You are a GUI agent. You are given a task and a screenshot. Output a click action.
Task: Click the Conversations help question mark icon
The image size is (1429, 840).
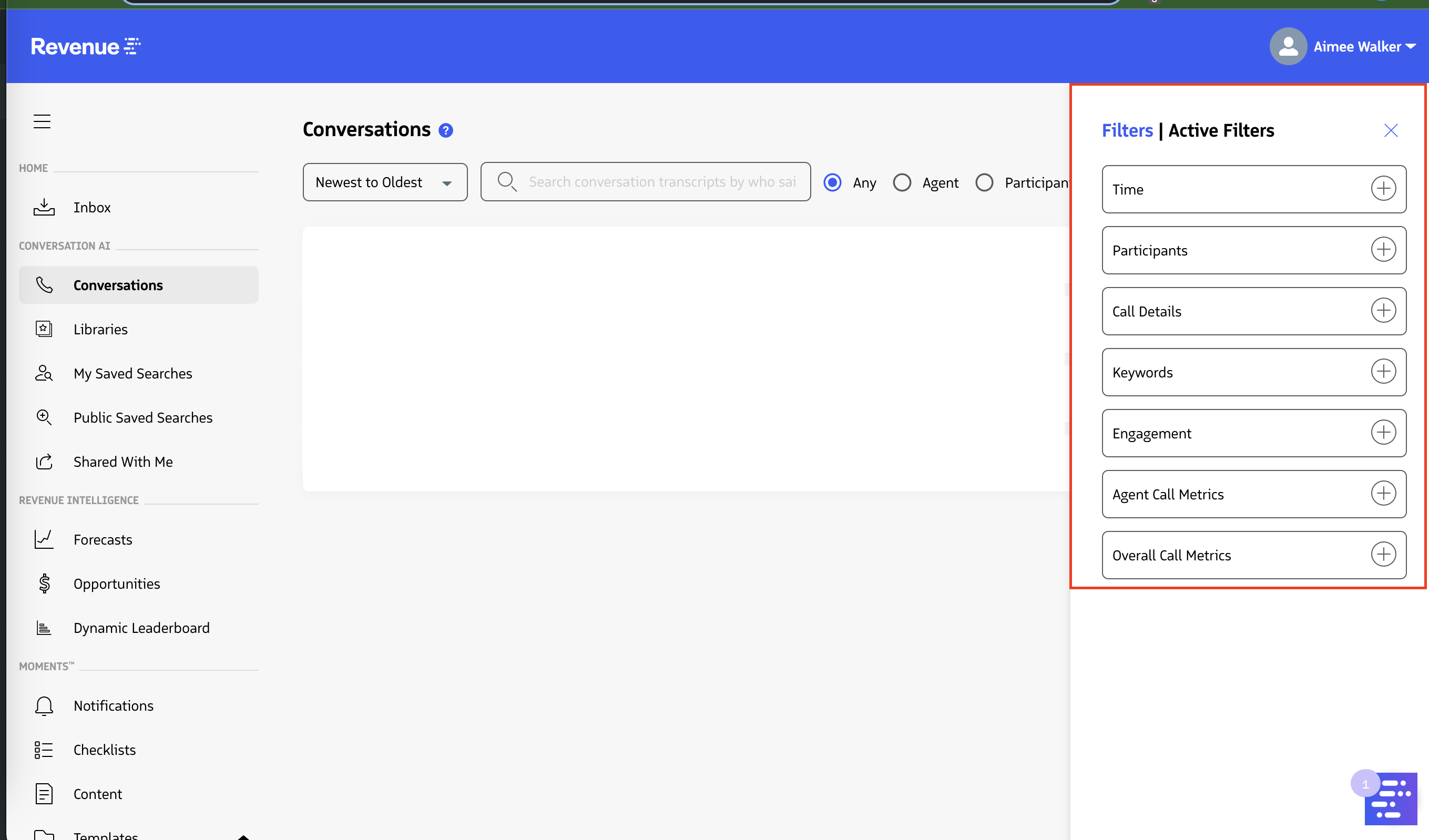446,130
